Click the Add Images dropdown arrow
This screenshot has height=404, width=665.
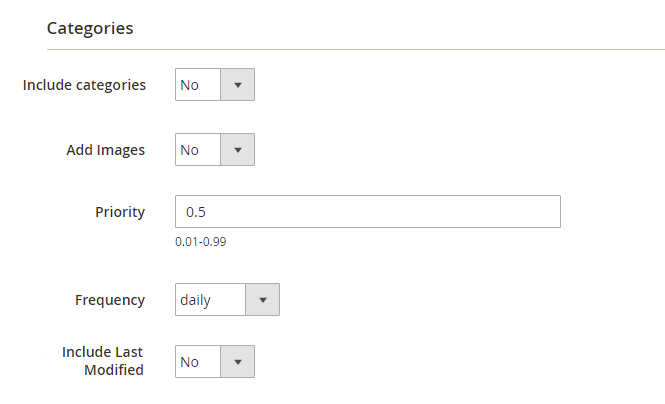(x=238, y=150)
